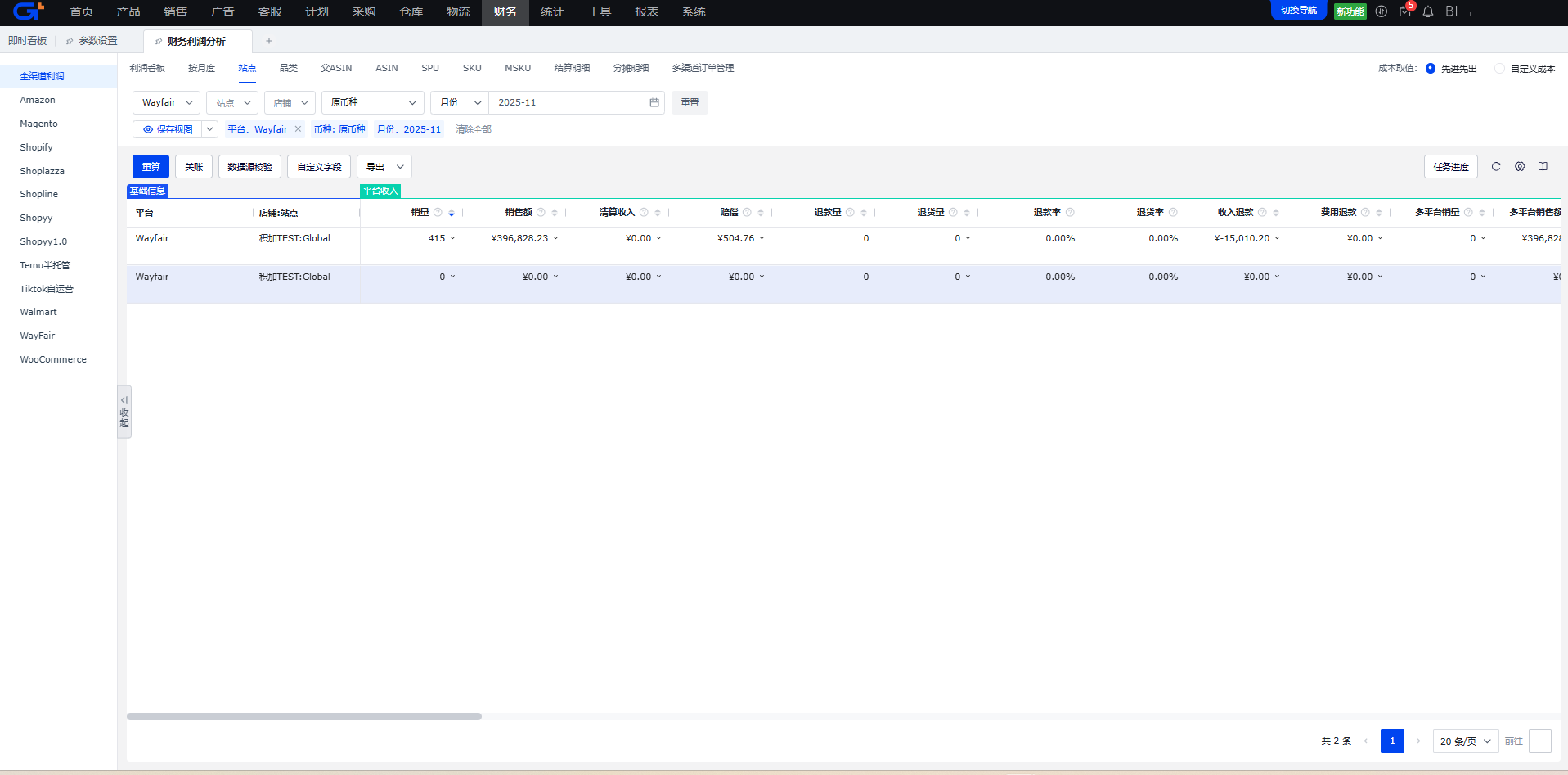Viewport: 1568px width, 775px height.
Task: Click the table refresh icon
Action: pos(1496,167)
